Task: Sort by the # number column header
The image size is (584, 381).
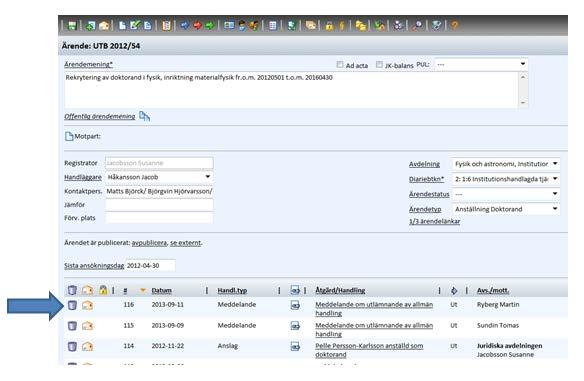Action: click(x=125, y=290)
